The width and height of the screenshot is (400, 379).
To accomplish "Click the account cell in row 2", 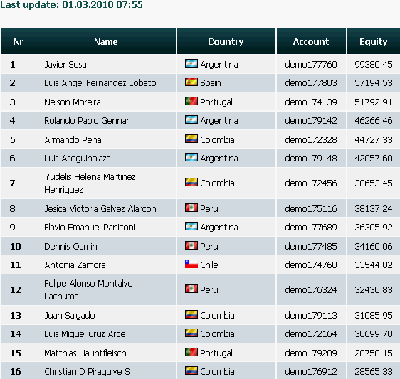I will click(311, 83).
